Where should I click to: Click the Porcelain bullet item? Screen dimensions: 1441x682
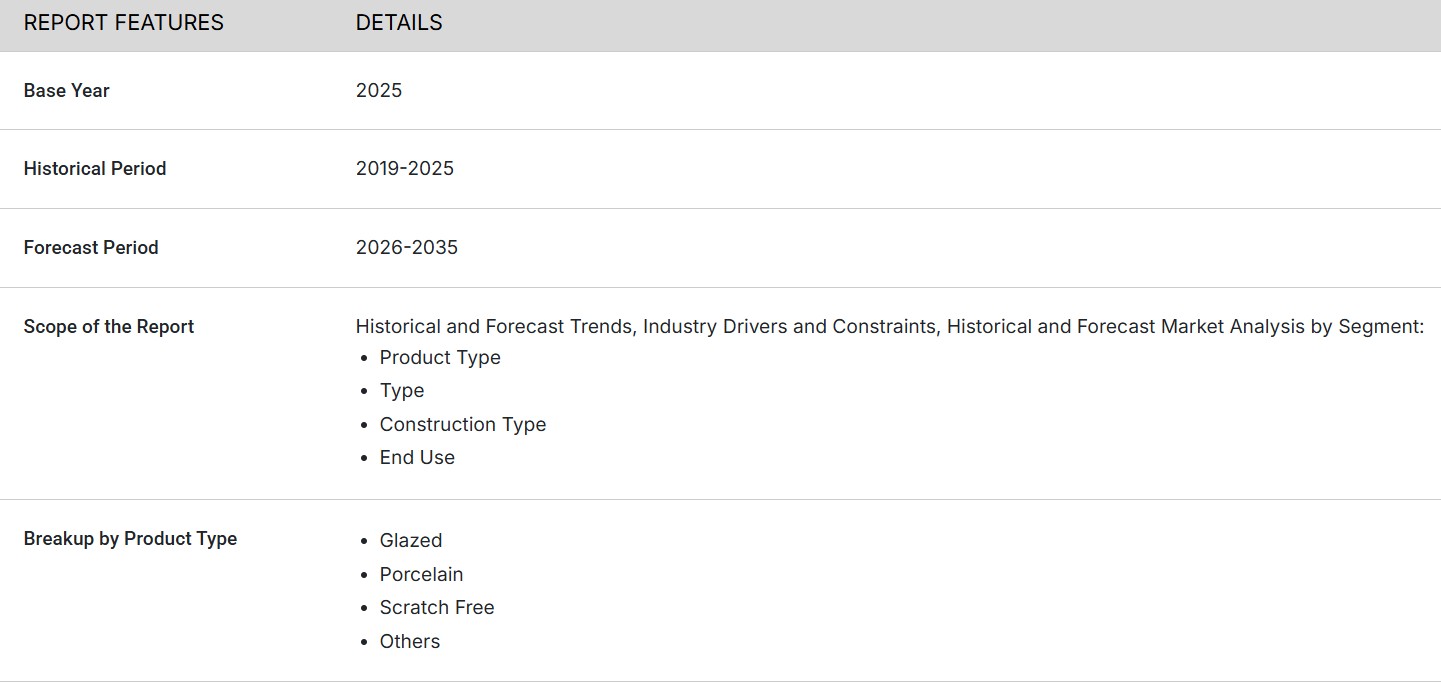point(421,574)
